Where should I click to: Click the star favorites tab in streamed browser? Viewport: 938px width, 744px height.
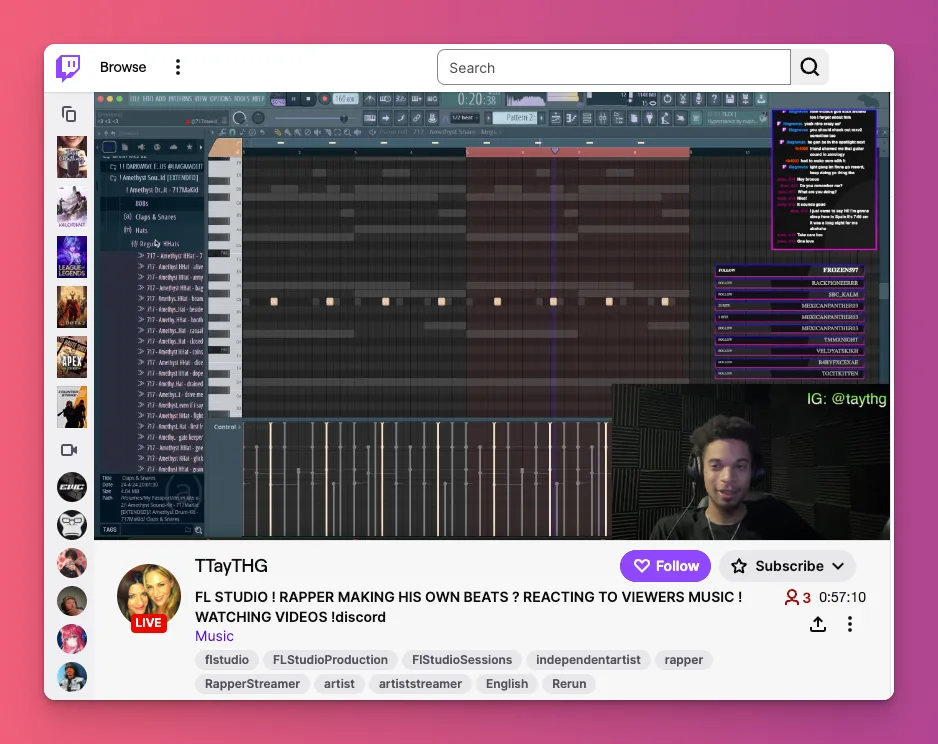(x=190, y=147)
